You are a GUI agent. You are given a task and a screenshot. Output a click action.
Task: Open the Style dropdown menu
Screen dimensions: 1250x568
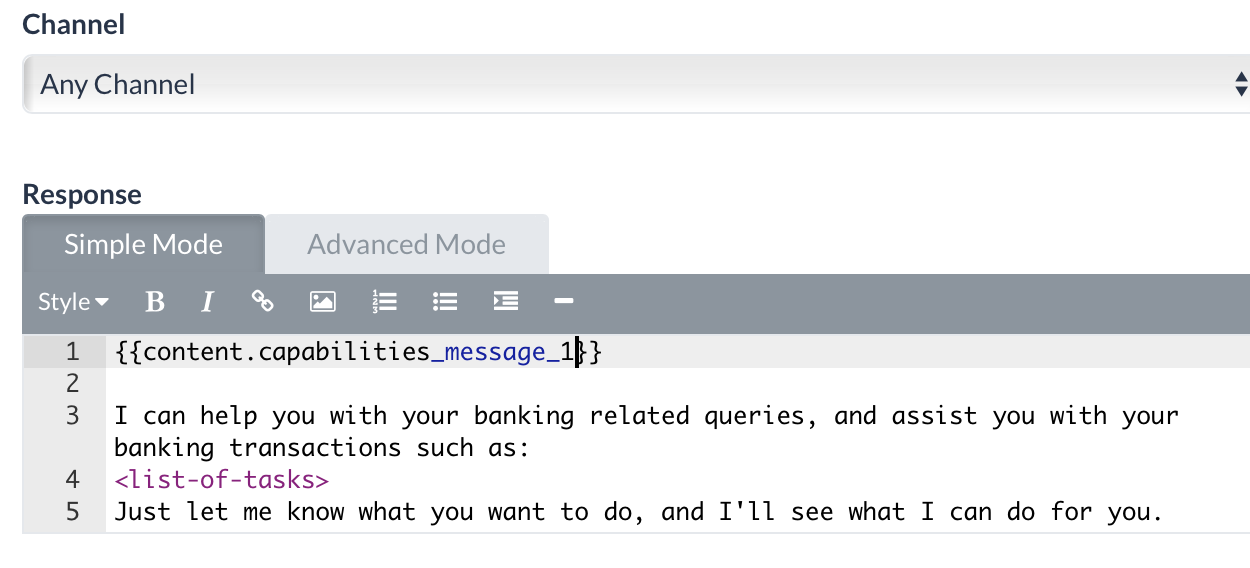click(x=74, y=301)
